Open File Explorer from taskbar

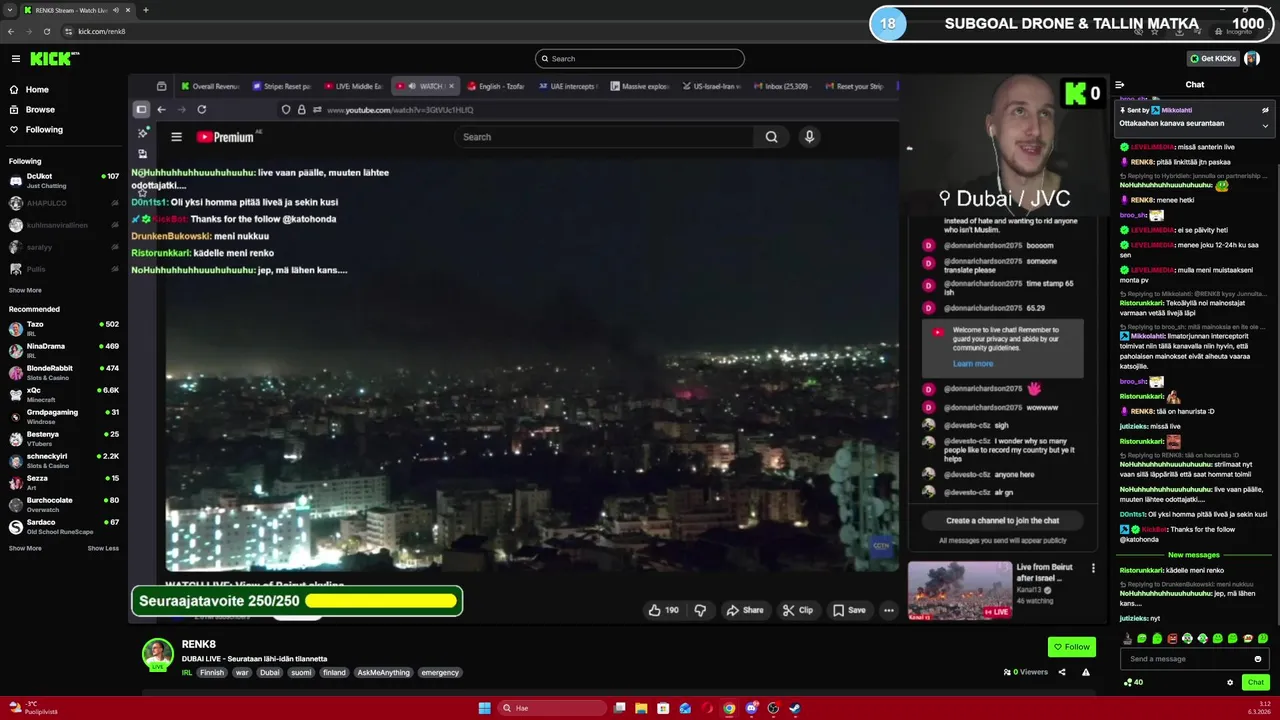(x=641, y=708)
